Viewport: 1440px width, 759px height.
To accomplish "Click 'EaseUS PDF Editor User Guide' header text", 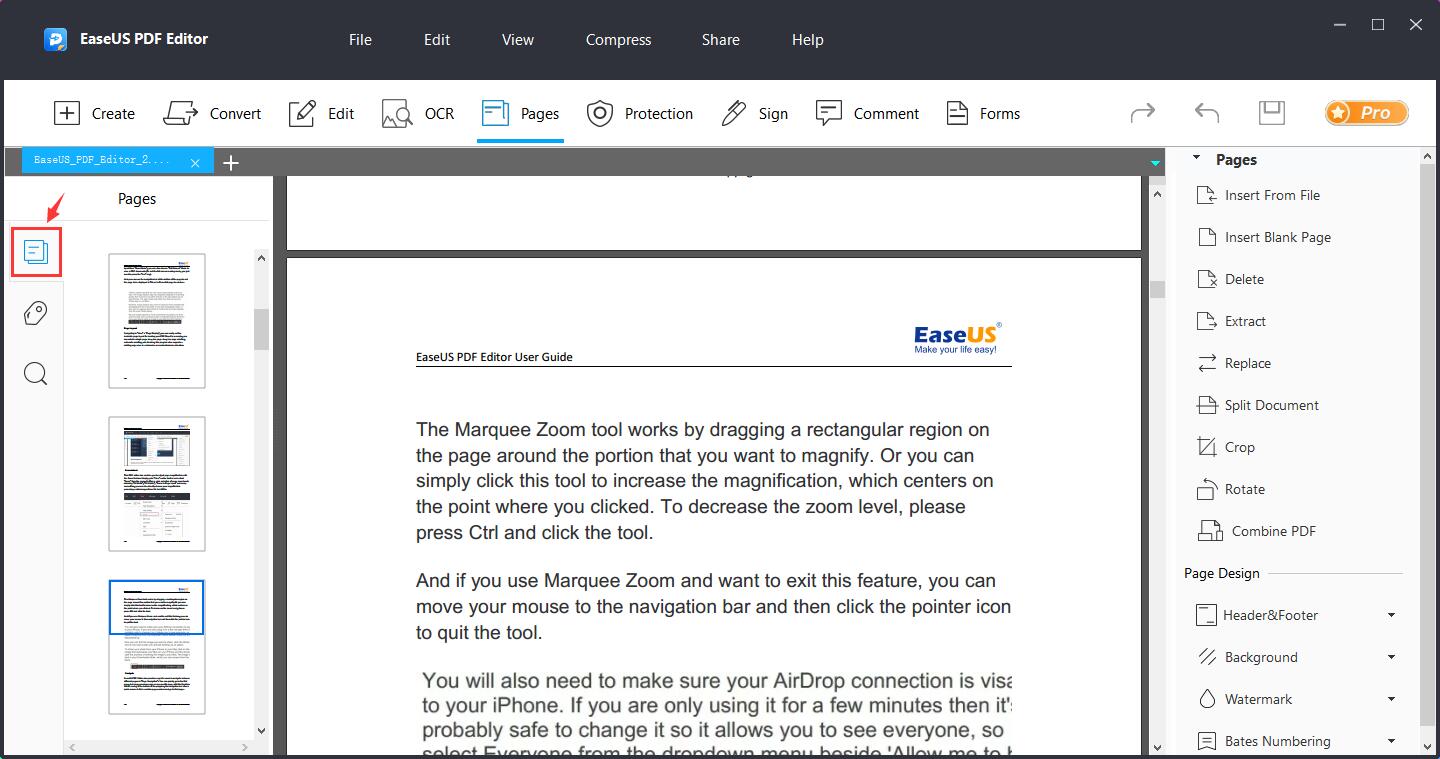I will (494, 357).
